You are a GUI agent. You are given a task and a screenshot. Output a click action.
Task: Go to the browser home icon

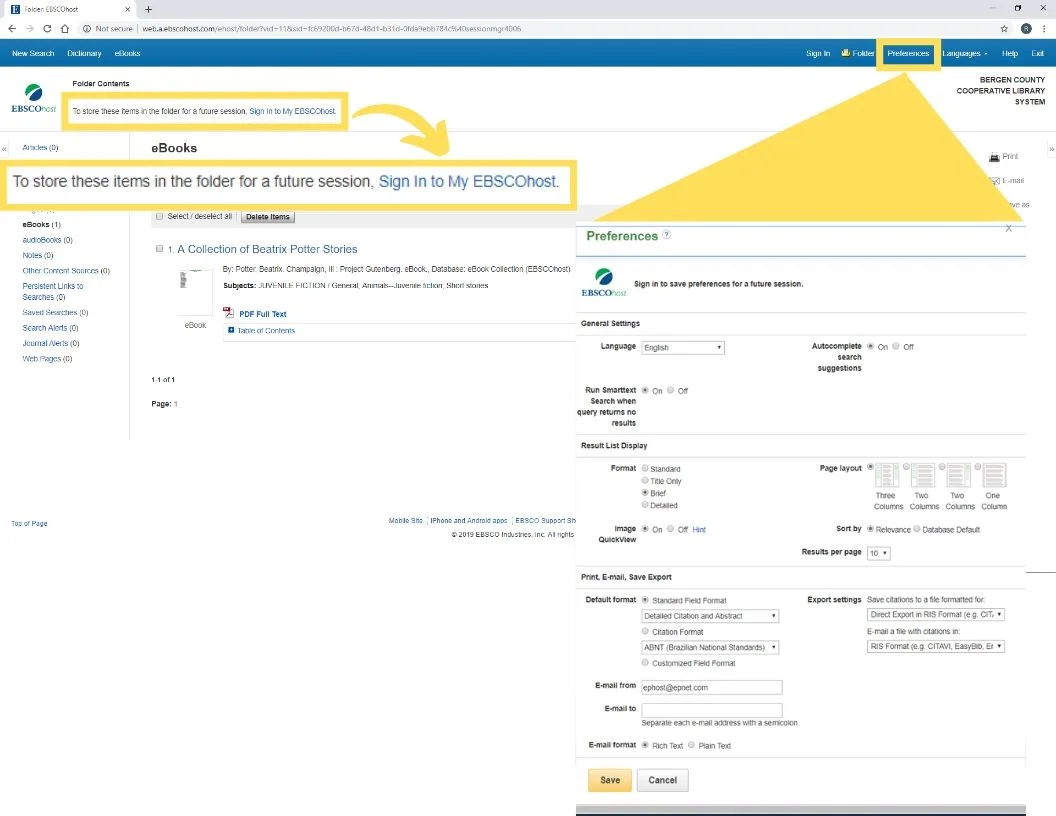65,28
